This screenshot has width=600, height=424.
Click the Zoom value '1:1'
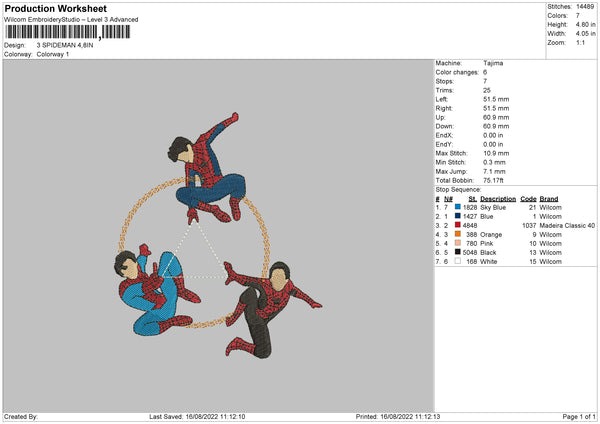tap(580, 42)
